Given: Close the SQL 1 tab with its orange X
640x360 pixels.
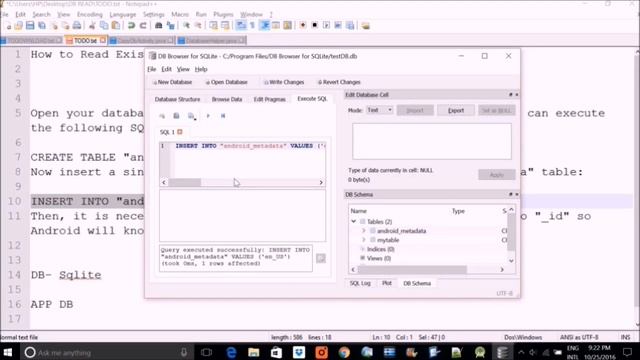Looking at the screenshot, I should pyautogui.click(x=180, y=132).
